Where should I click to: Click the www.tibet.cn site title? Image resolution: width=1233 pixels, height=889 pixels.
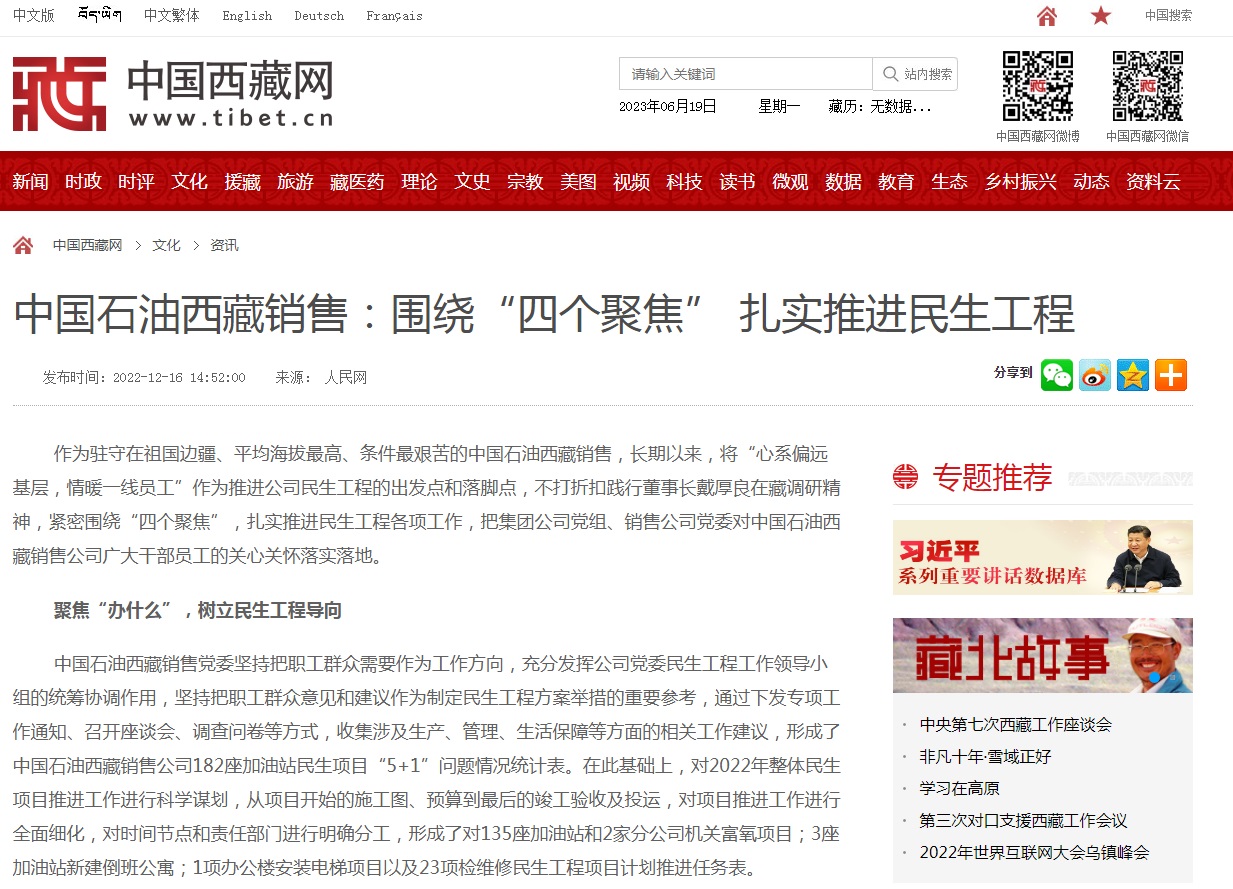pos(231,118)
